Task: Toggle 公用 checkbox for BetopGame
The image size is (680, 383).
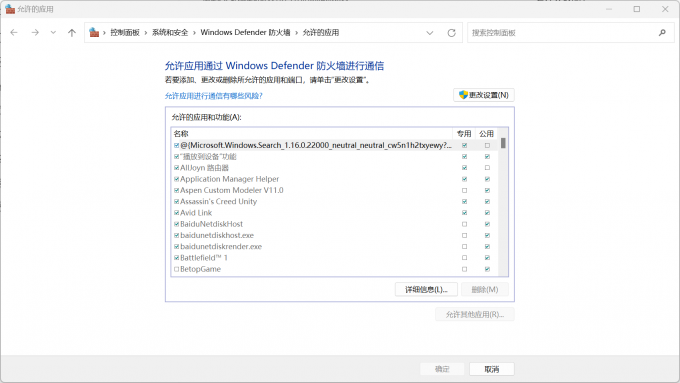Action: click(487, 269)
